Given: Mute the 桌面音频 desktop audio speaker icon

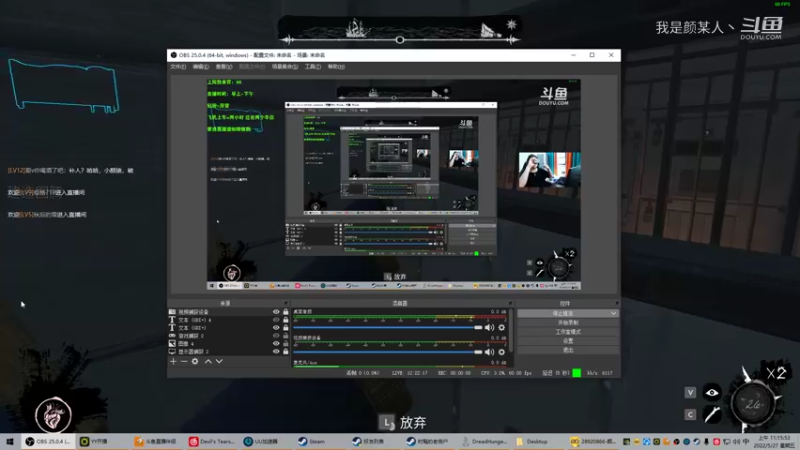Looking at the screenshot, I should [x=489, y=328].
